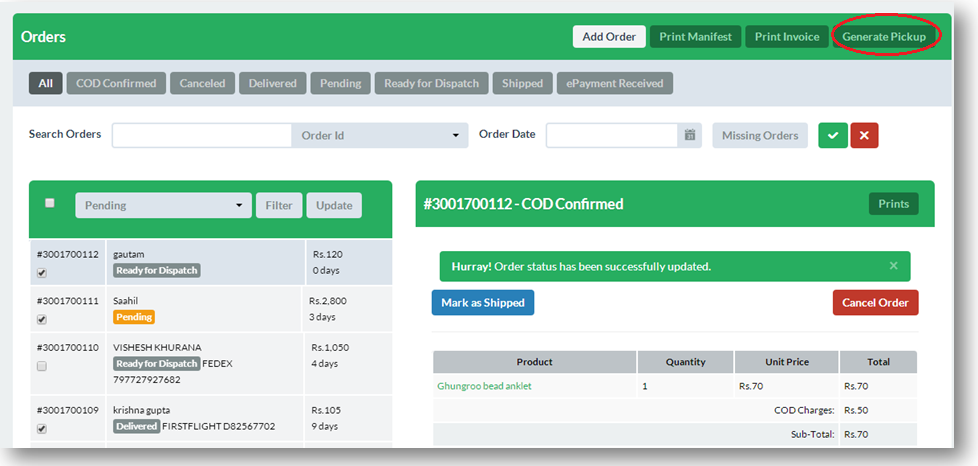Click FEDEX tracking number 797727927682

[147, 379]
